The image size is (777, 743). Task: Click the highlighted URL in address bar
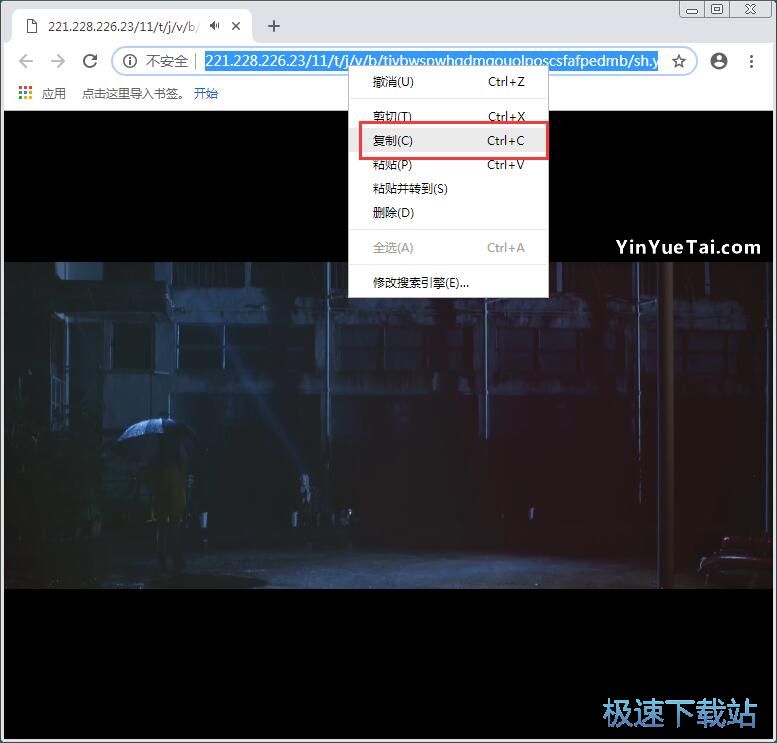(432, 61)
